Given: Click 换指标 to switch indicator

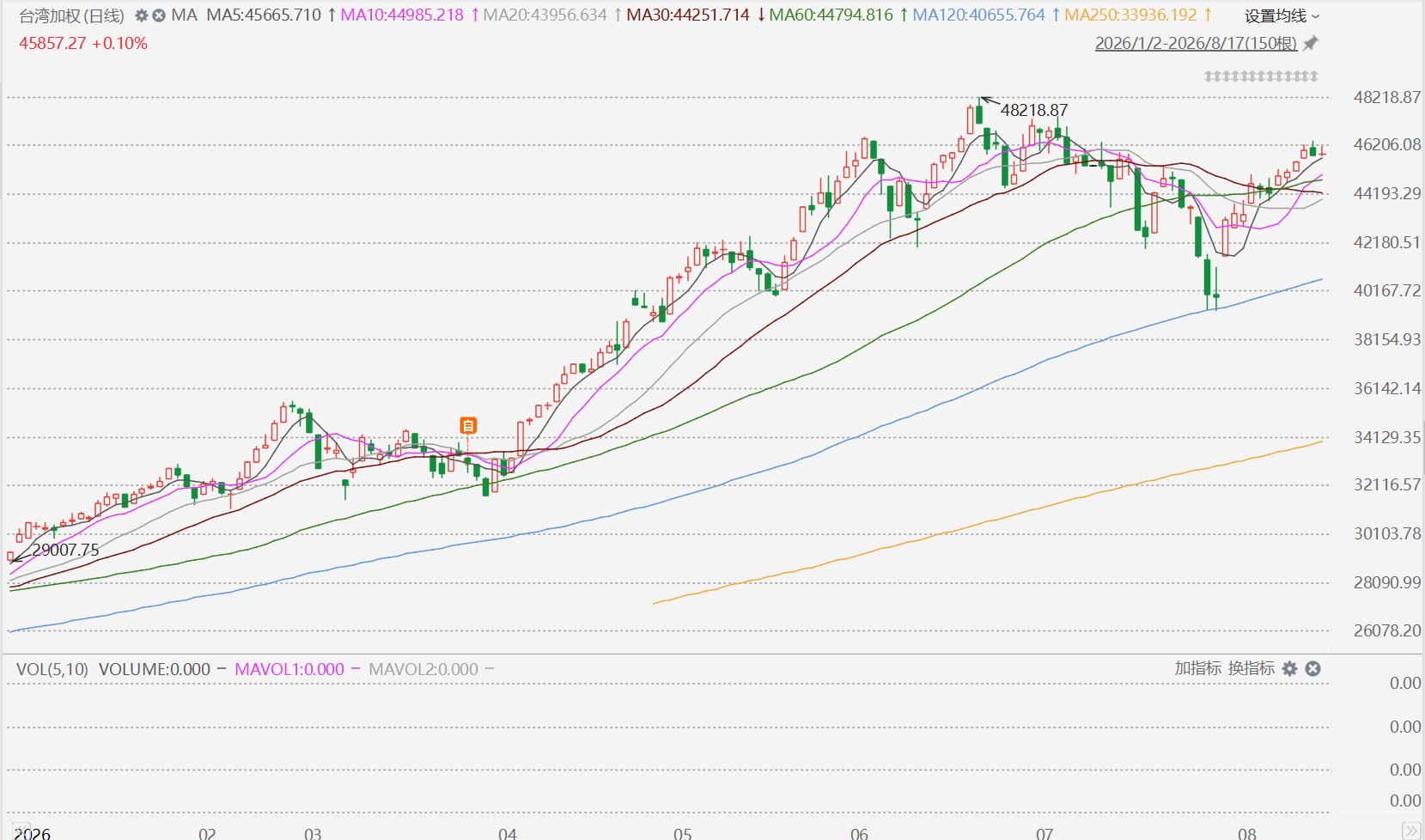Looking at the screenshot, I should pyautogui.click(x=1251, y=668).
